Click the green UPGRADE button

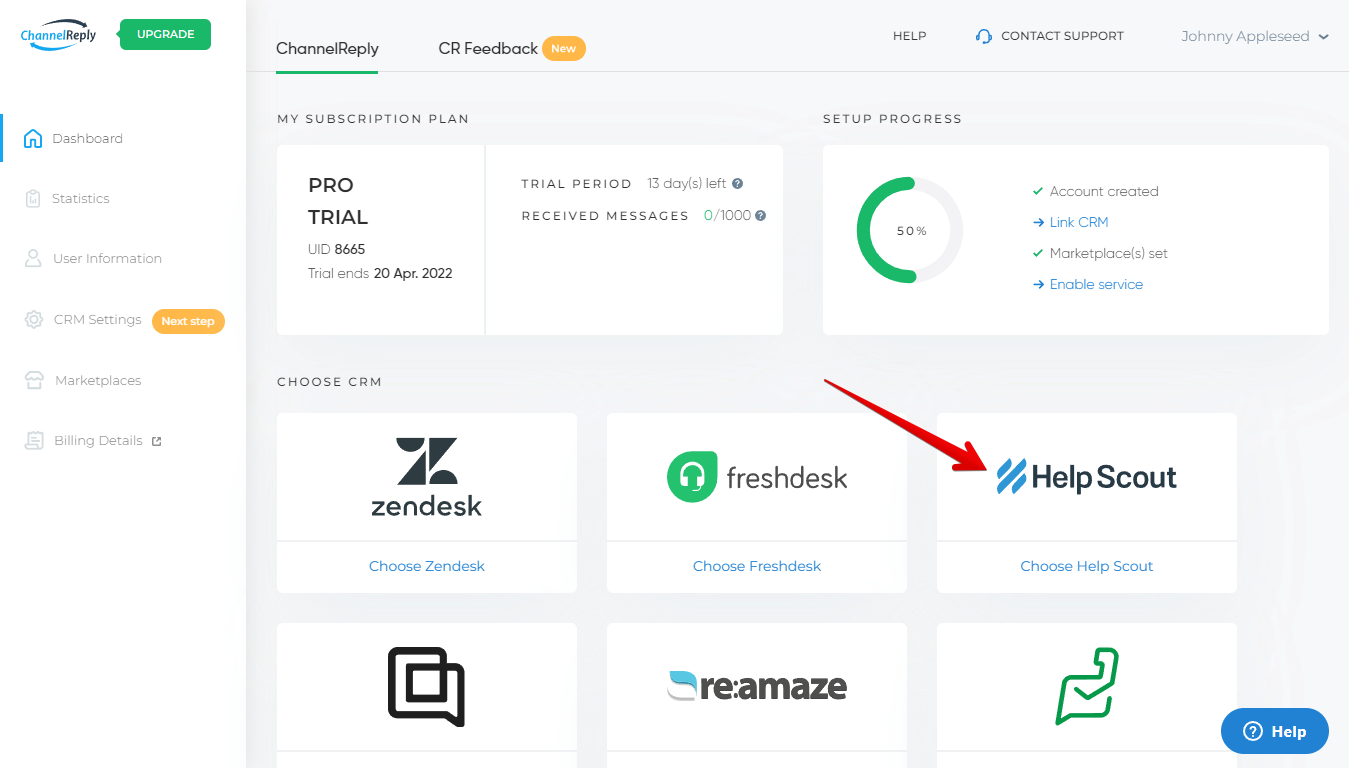coord(165,34)
